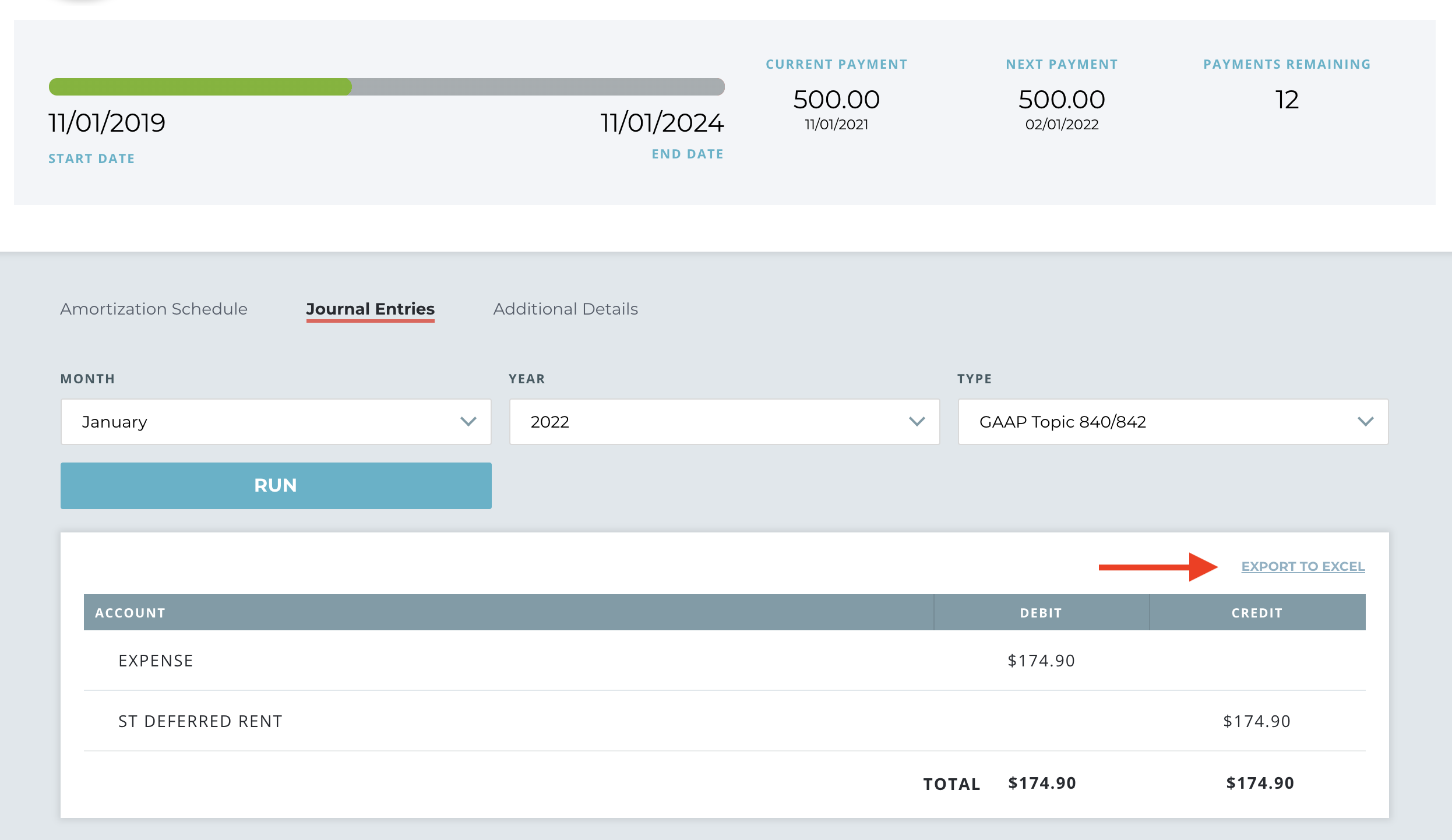The image size is (1452, 840).
Task: Click the Month dropdown chevron arrow
Action: click(468, 422)
